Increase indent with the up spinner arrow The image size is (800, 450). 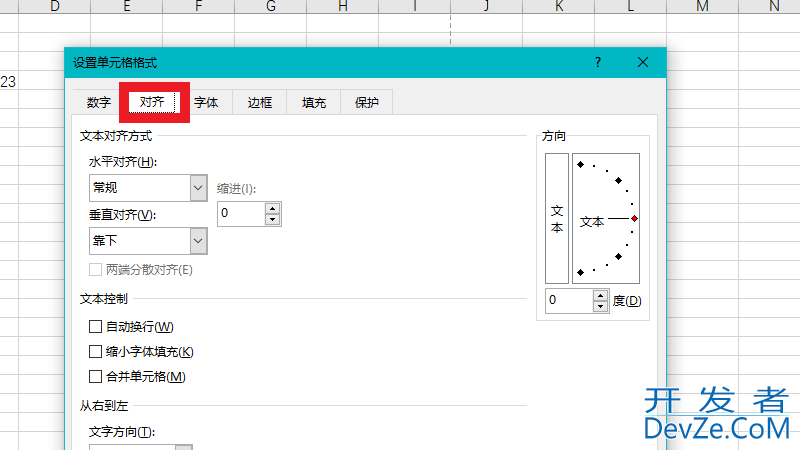coord(273,208)
